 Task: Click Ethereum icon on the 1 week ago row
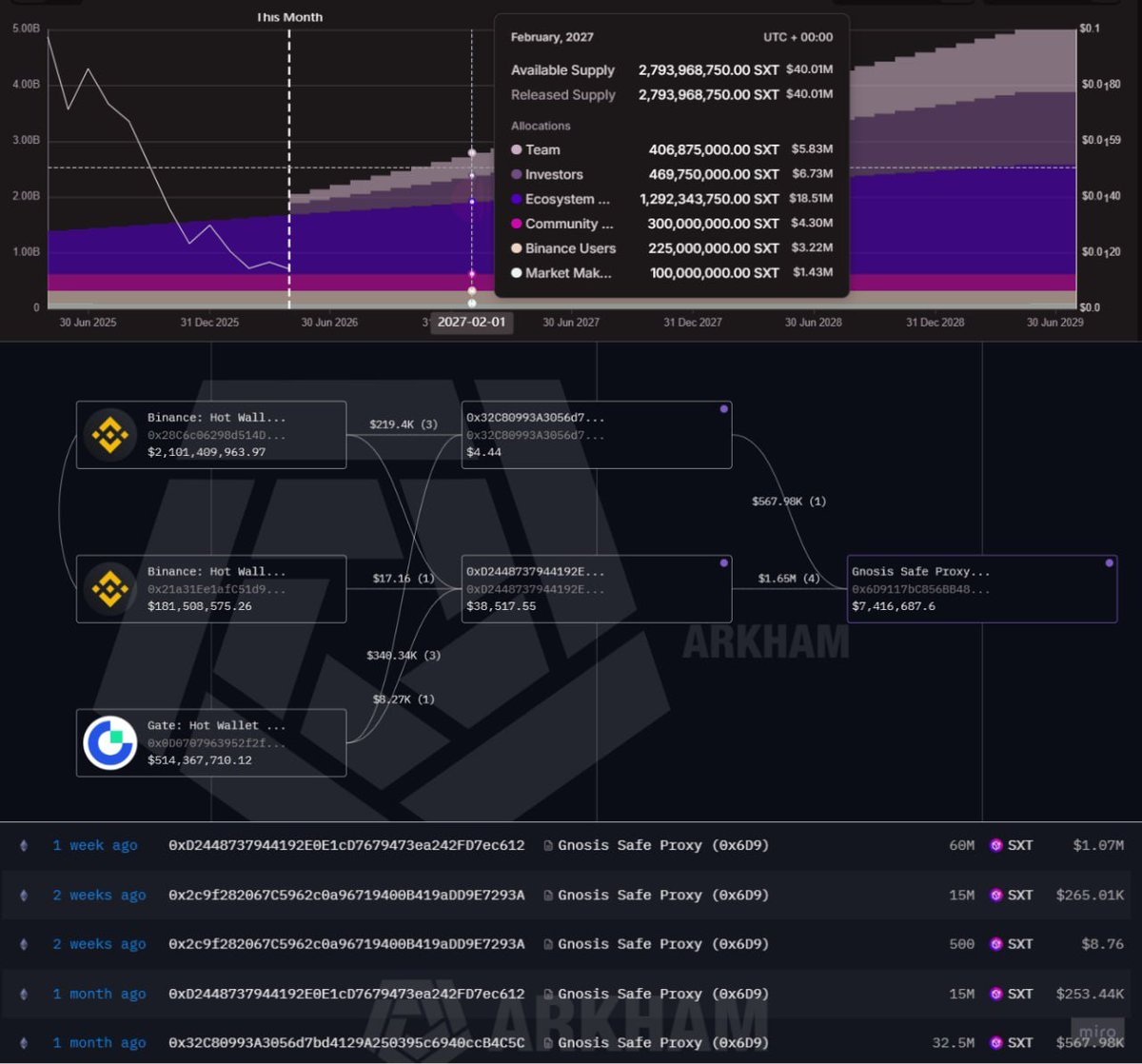24,845
